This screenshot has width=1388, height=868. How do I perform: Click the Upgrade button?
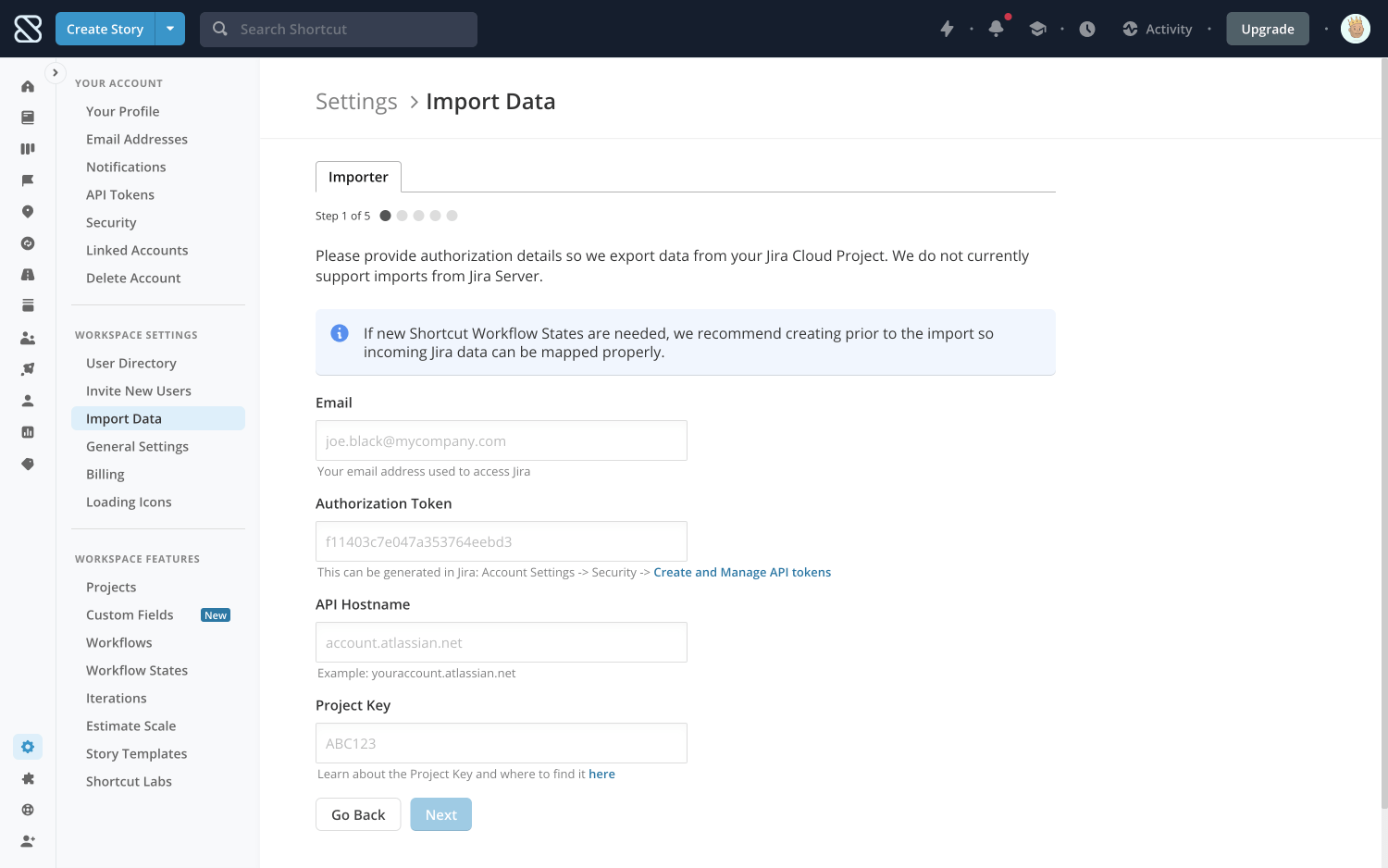point(1268,29)
